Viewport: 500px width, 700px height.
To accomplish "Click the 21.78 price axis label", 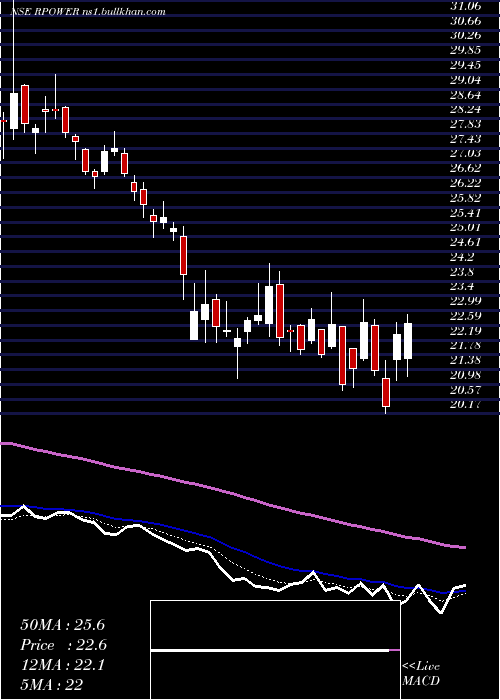I will tap(466, 346).
